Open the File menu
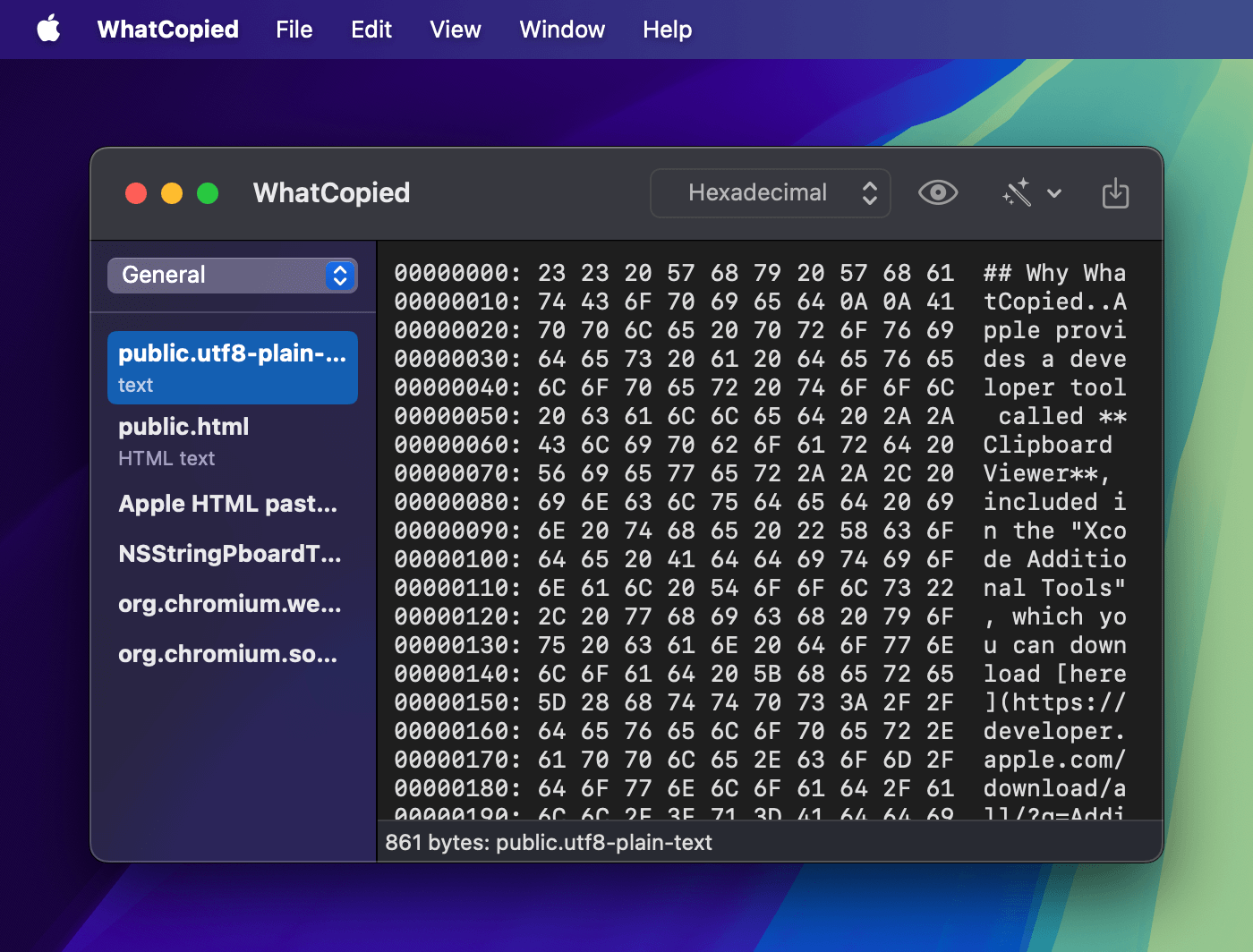Screen dimensions: 1253x952 click(x=294, y=30)
